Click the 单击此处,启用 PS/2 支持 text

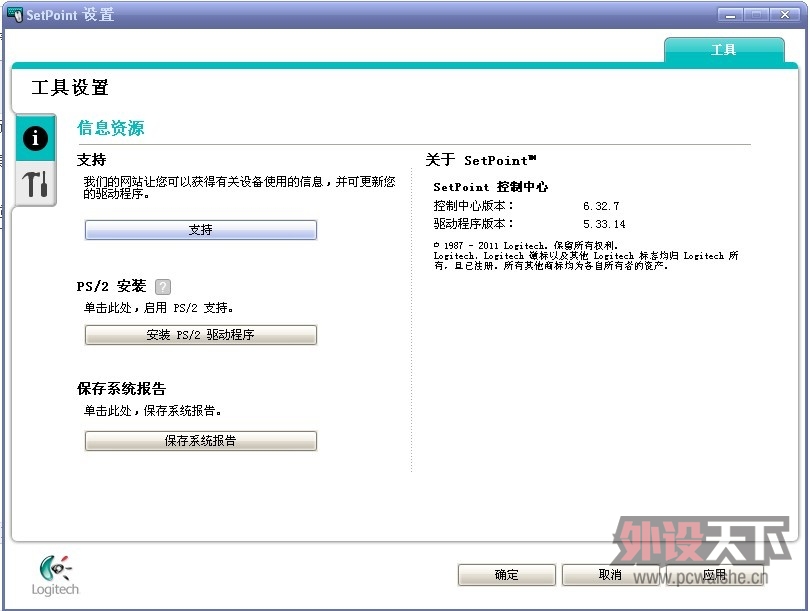(159, 308)
